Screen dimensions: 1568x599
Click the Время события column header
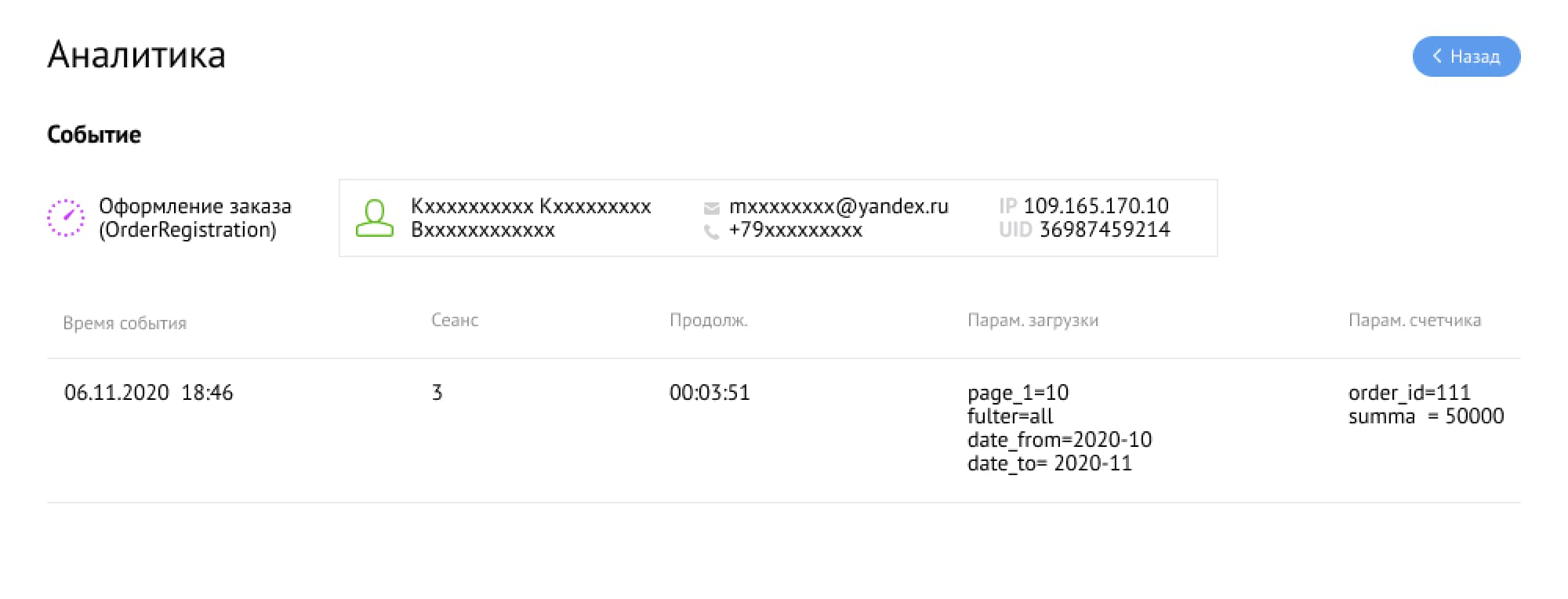click(125, 323)
